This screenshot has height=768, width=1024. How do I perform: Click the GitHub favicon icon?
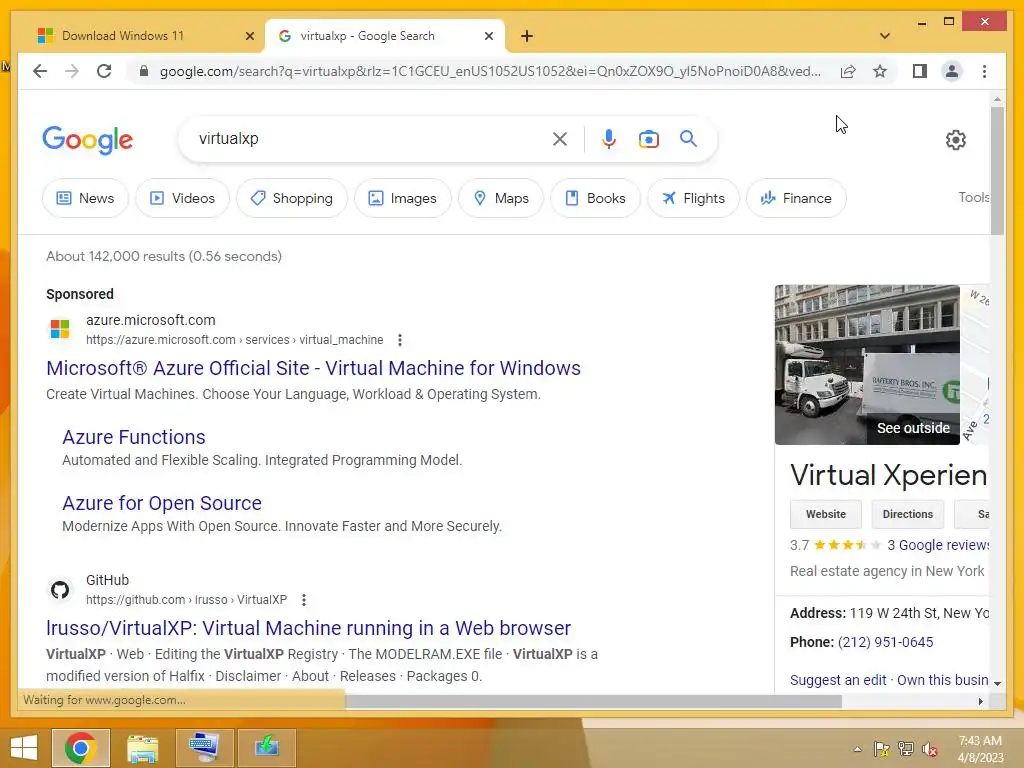60,590
